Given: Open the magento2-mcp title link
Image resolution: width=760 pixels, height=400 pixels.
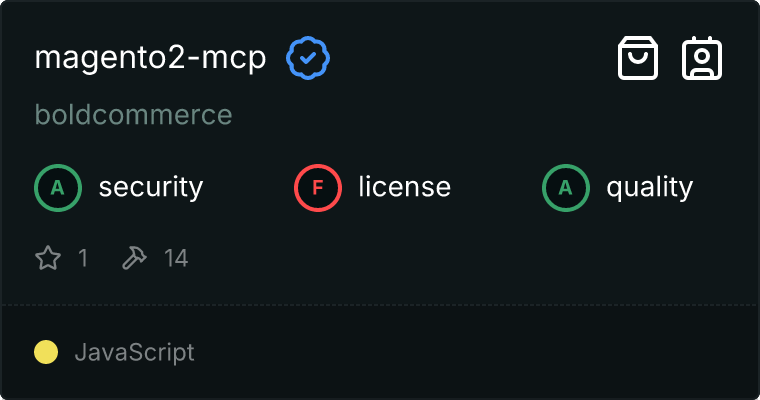Looking at the screenshot, I should [x=150, y=58].
